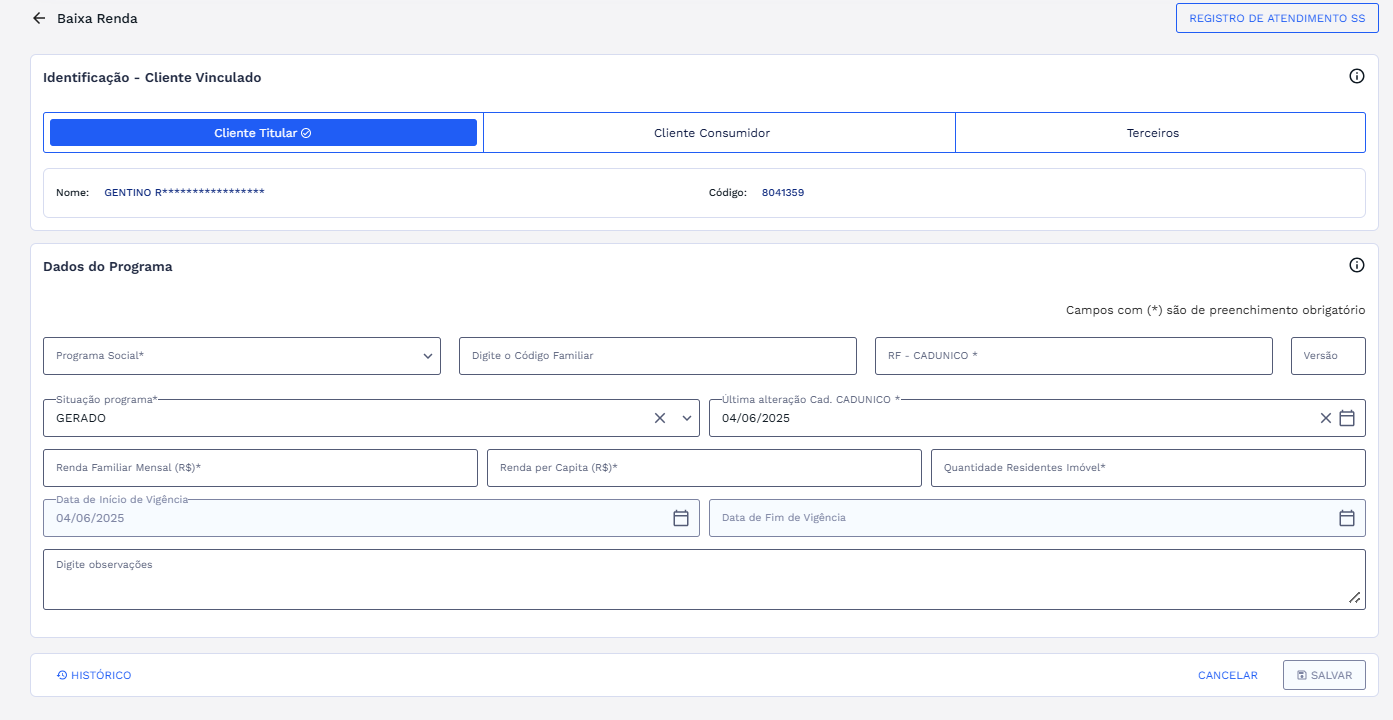Clear the Última alteração CADUNICO date
The height and width of the screenshot is (720, 1393).
[1325, 418]
